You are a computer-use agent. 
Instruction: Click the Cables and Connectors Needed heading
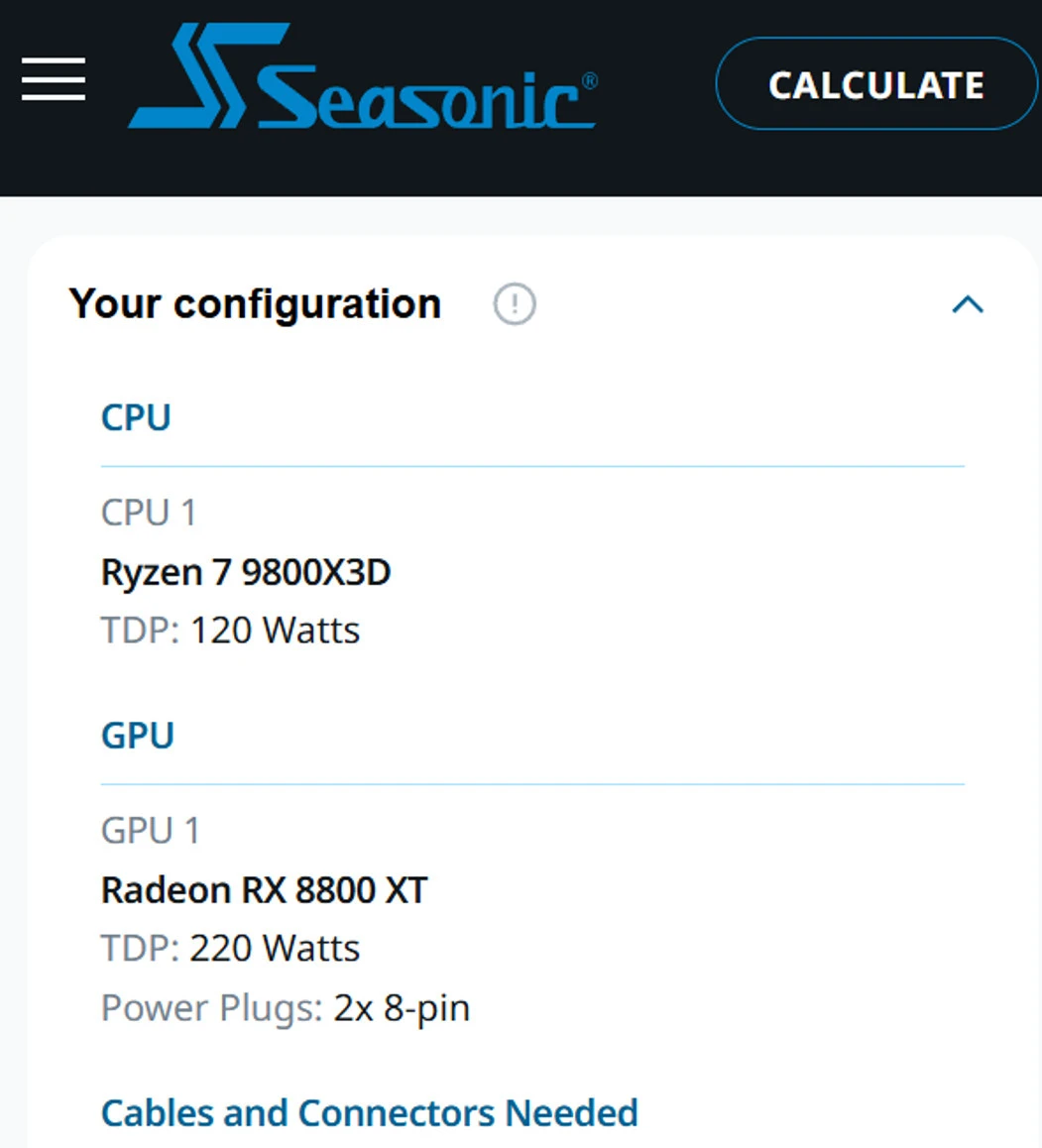pos(370,1113)
